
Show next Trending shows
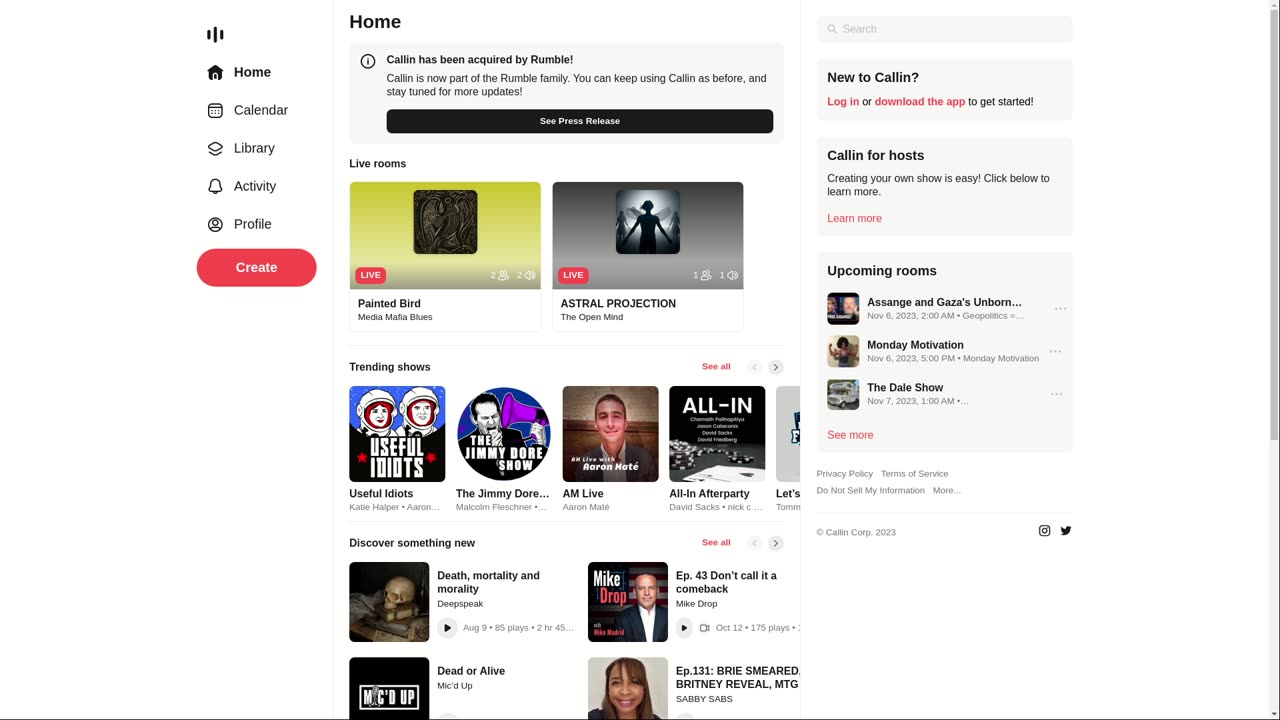pos(775,367)
